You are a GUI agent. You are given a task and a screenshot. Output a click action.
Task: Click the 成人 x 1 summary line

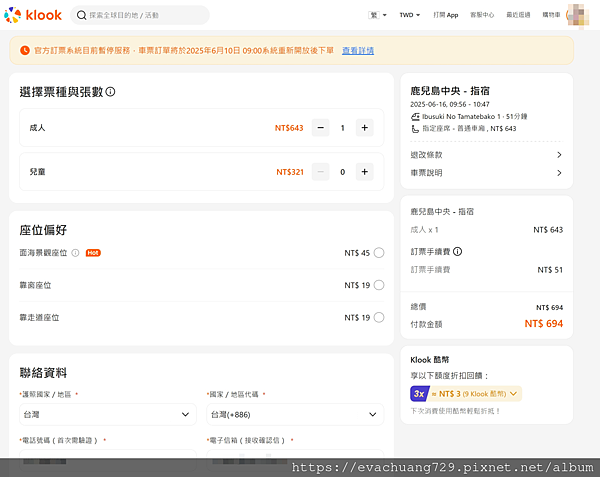click(x=424, y=230)
